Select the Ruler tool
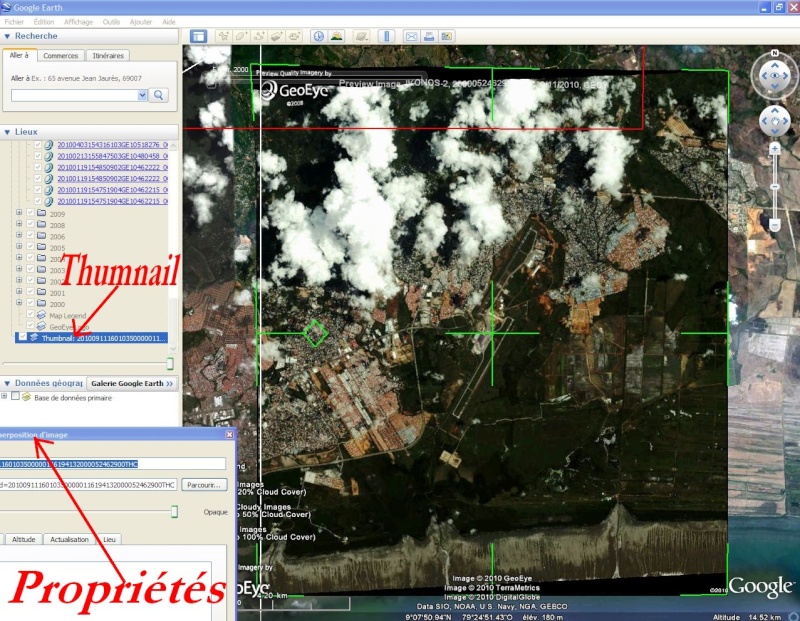Image resolution: width=800 pixels, height=621 pixels. [x=386, y=36]
